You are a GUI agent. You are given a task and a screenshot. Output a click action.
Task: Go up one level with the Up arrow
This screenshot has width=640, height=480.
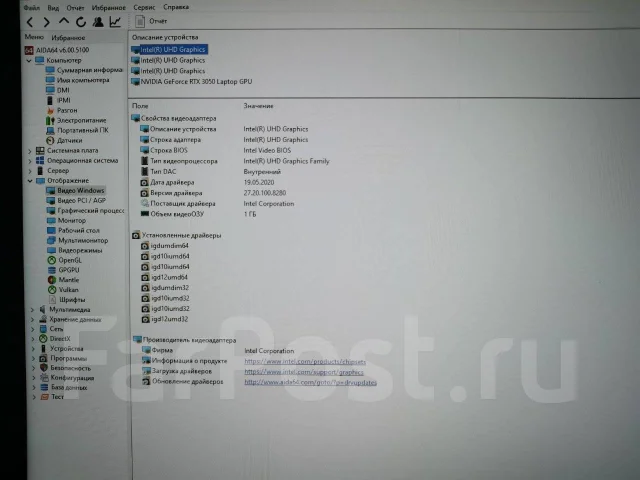tap(64, 21)
